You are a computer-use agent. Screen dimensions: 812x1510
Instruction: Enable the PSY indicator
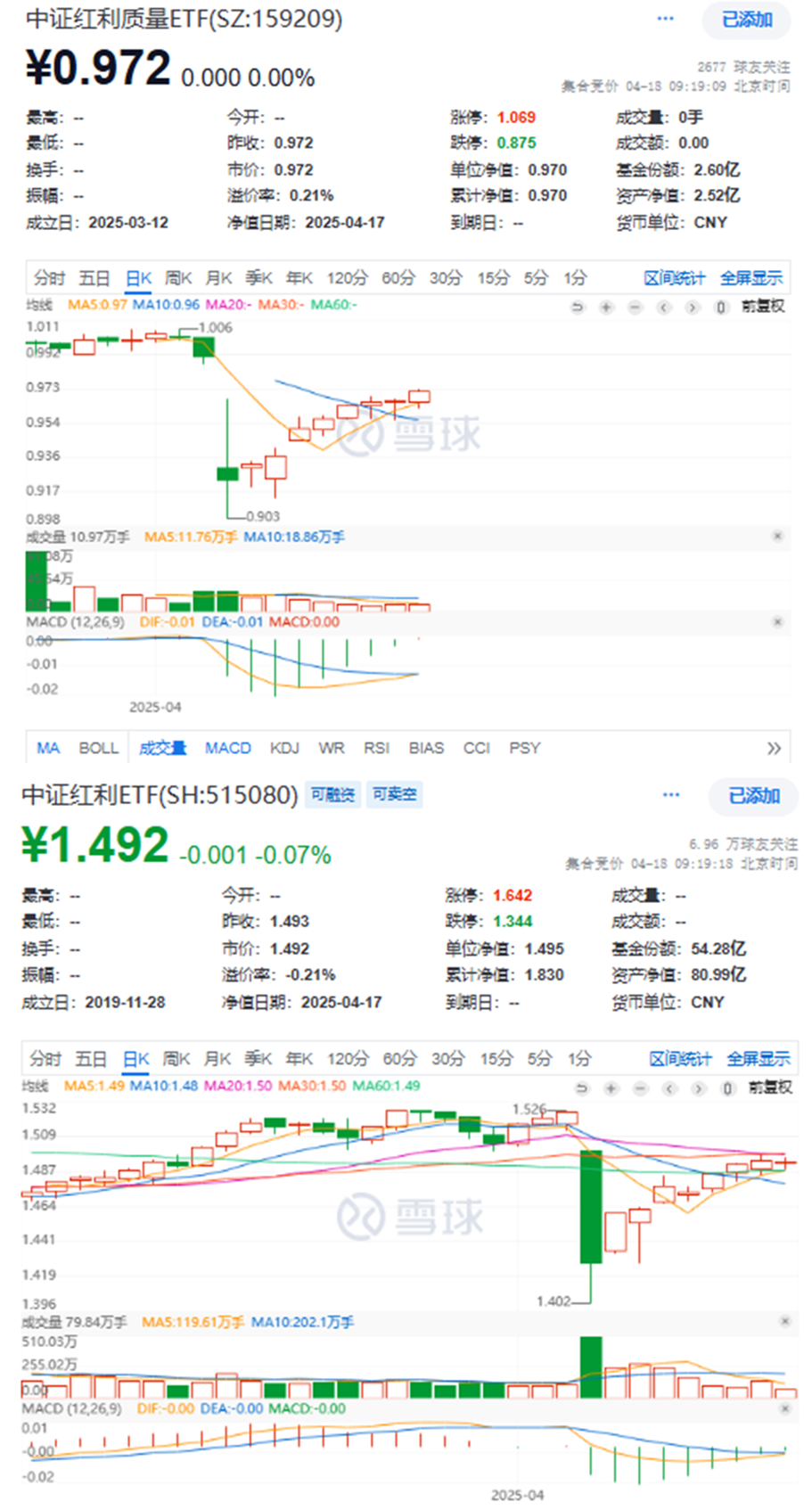tap(525, 748)
